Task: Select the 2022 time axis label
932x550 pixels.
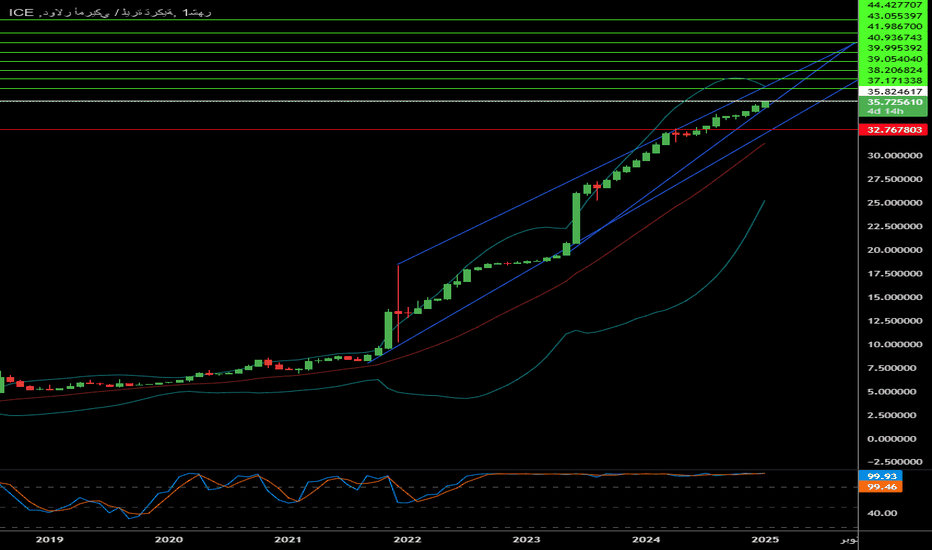Action: click(x=407, y=540)
